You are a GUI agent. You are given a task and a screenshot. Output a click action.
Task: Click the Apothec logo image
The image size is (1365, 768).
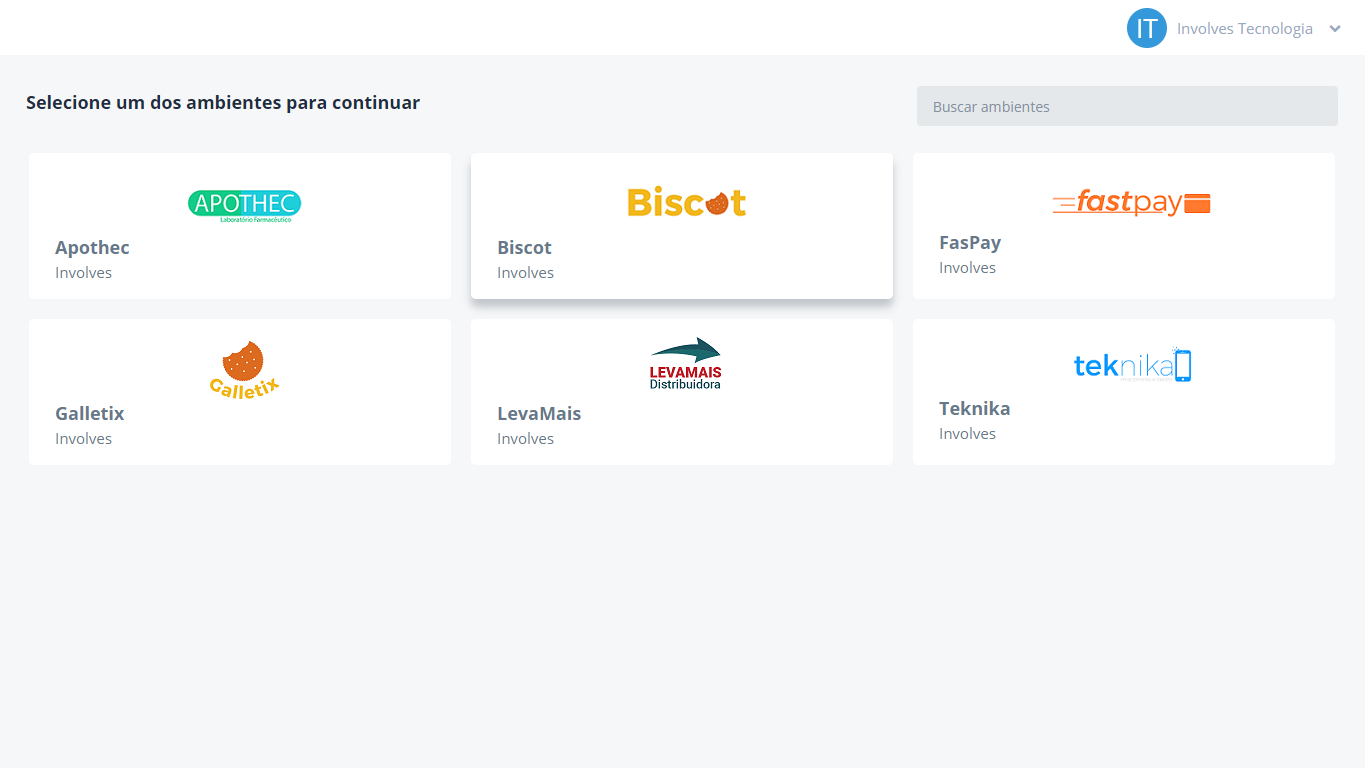point(244,205)
